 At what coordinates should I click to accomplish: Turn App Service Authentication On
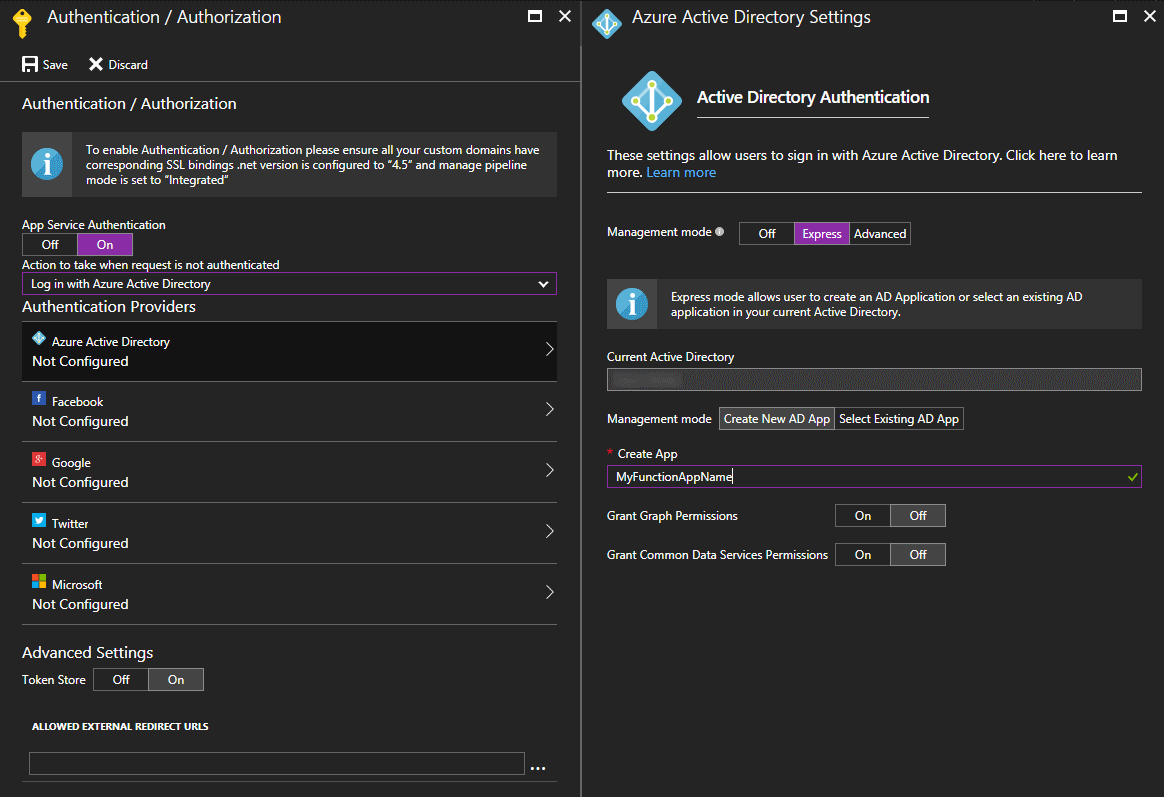(105, 245)
